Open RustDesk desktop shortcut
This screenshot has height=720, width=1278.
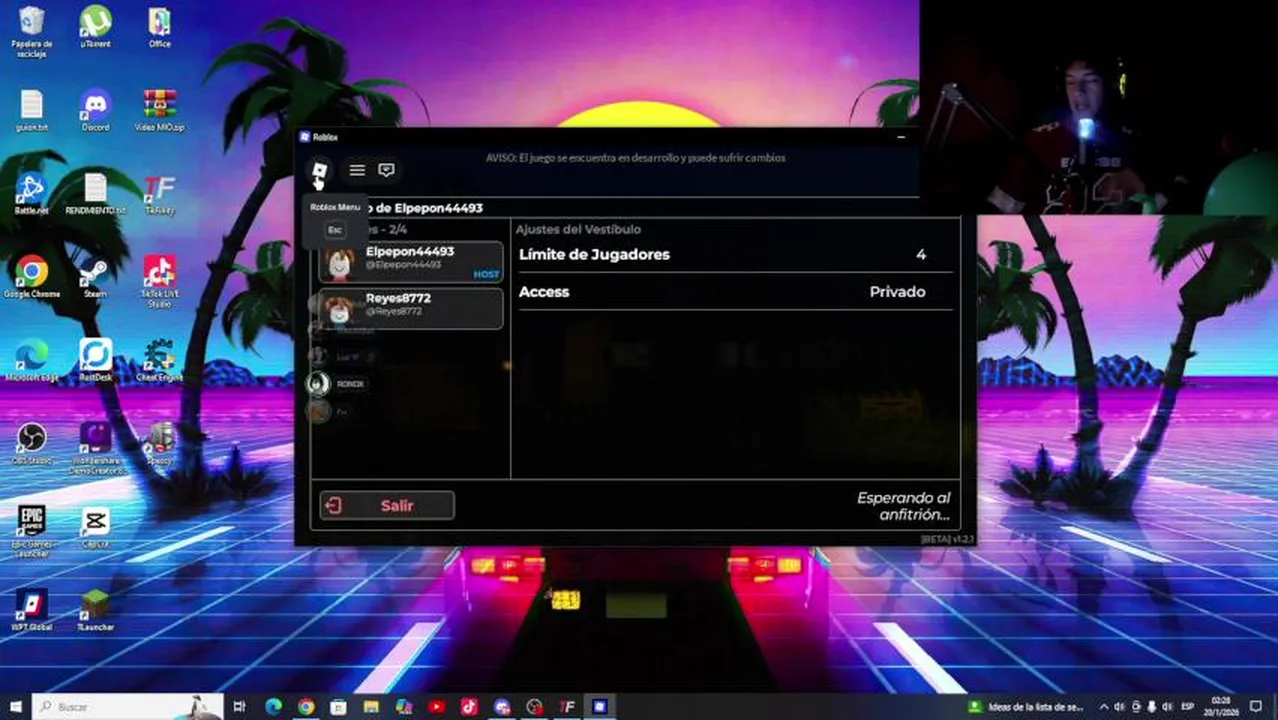point(95,361)
